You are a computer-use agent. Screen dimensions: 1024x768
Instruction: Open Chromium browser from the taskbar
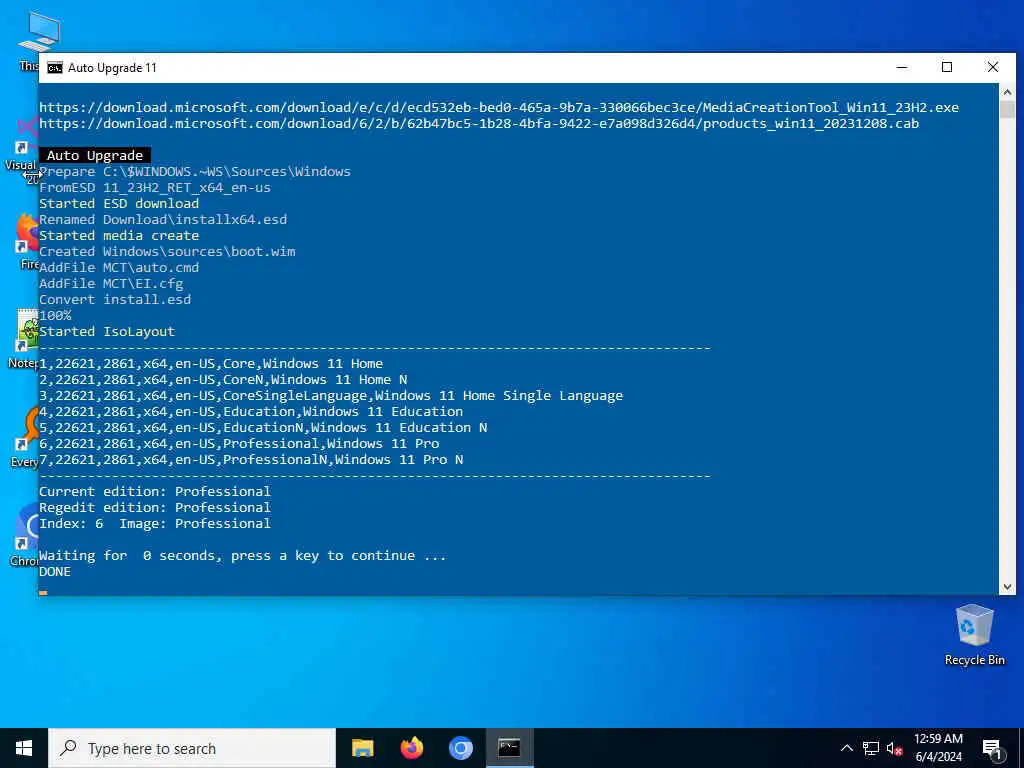tap(460, 748)
